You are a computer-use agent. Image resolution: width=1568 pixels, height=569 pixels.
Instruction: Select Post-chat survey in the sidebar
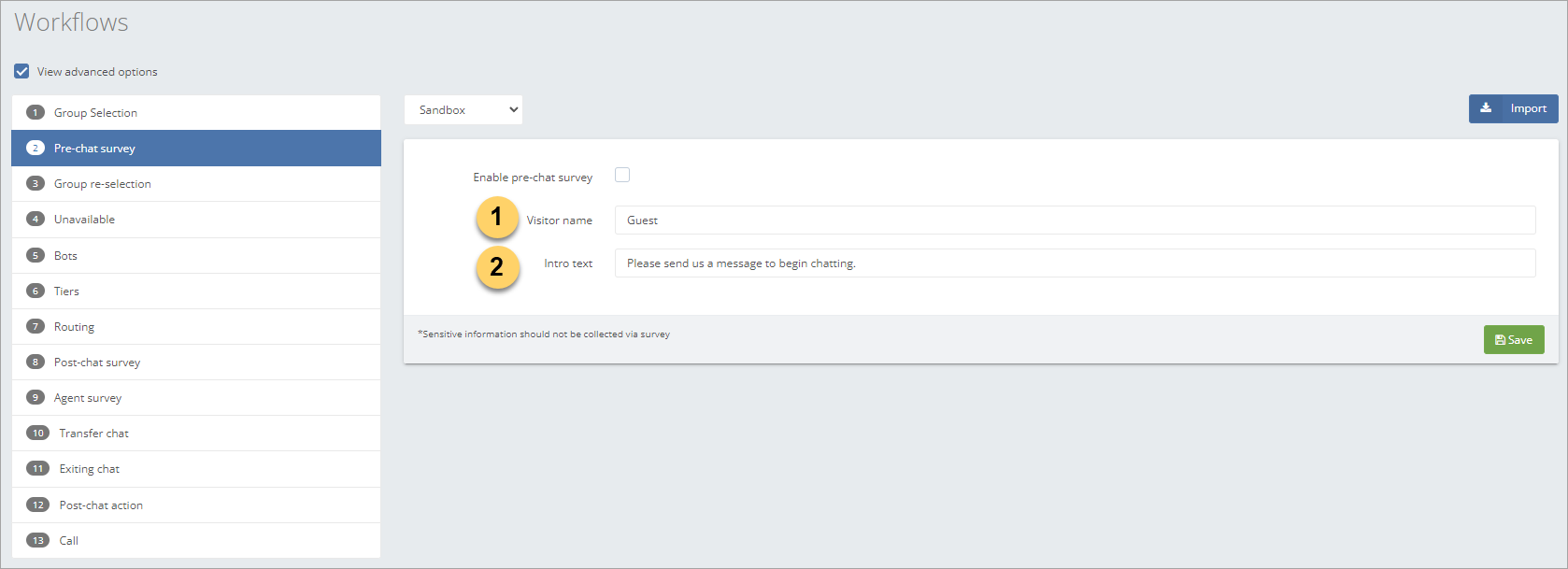[97, 363]
